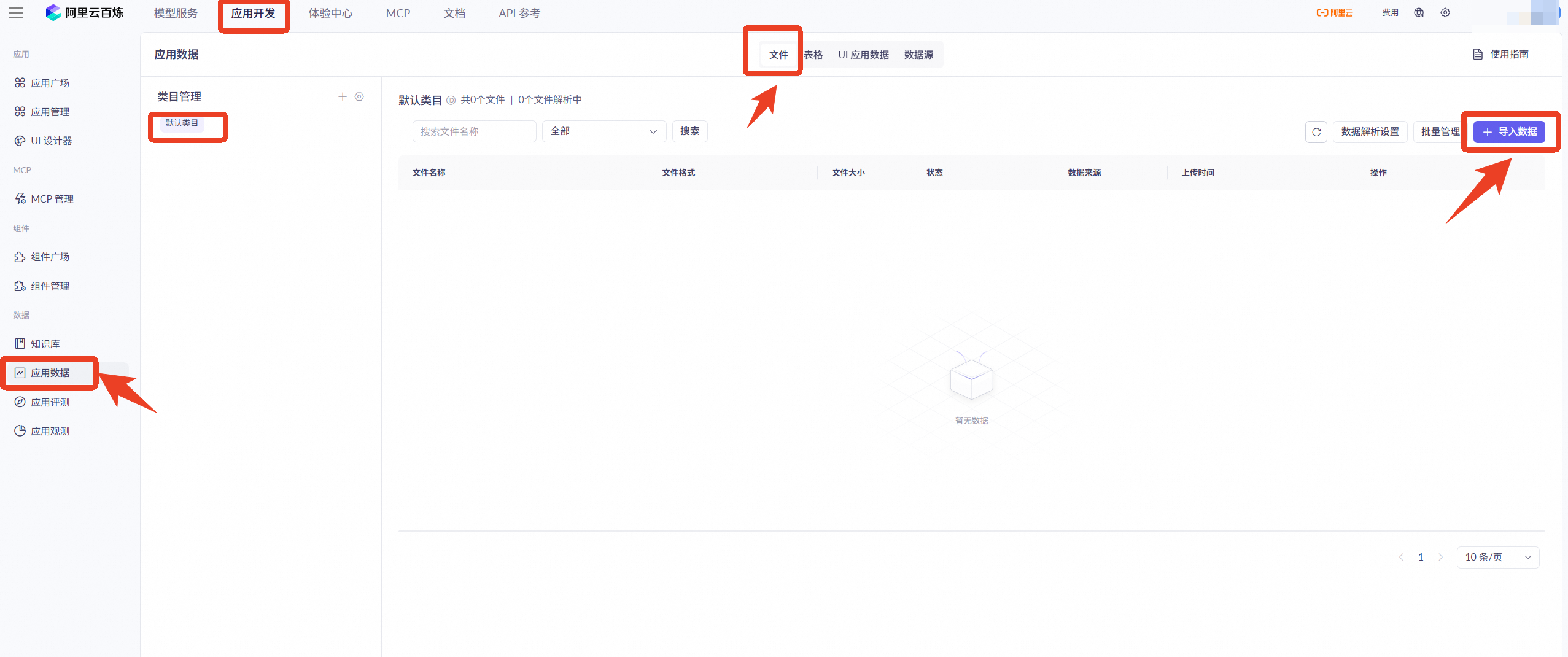
Task: Click the 文件格式 column header
Action: tap(679, 173)
